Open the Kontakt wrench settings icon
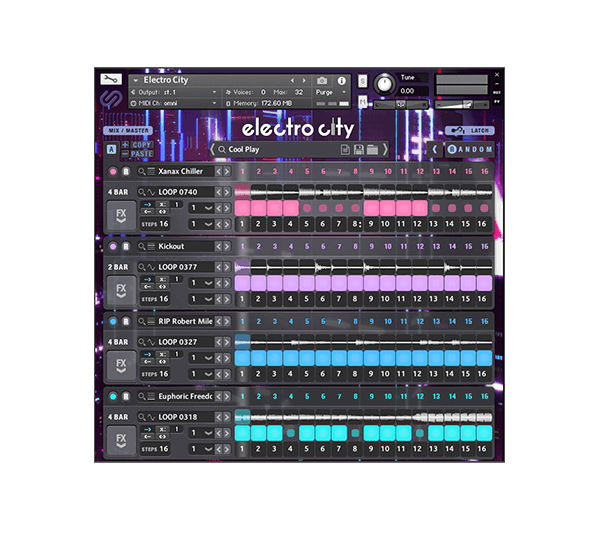The height and width of the screenshot is (543, 600). click(x=111, y=79)
